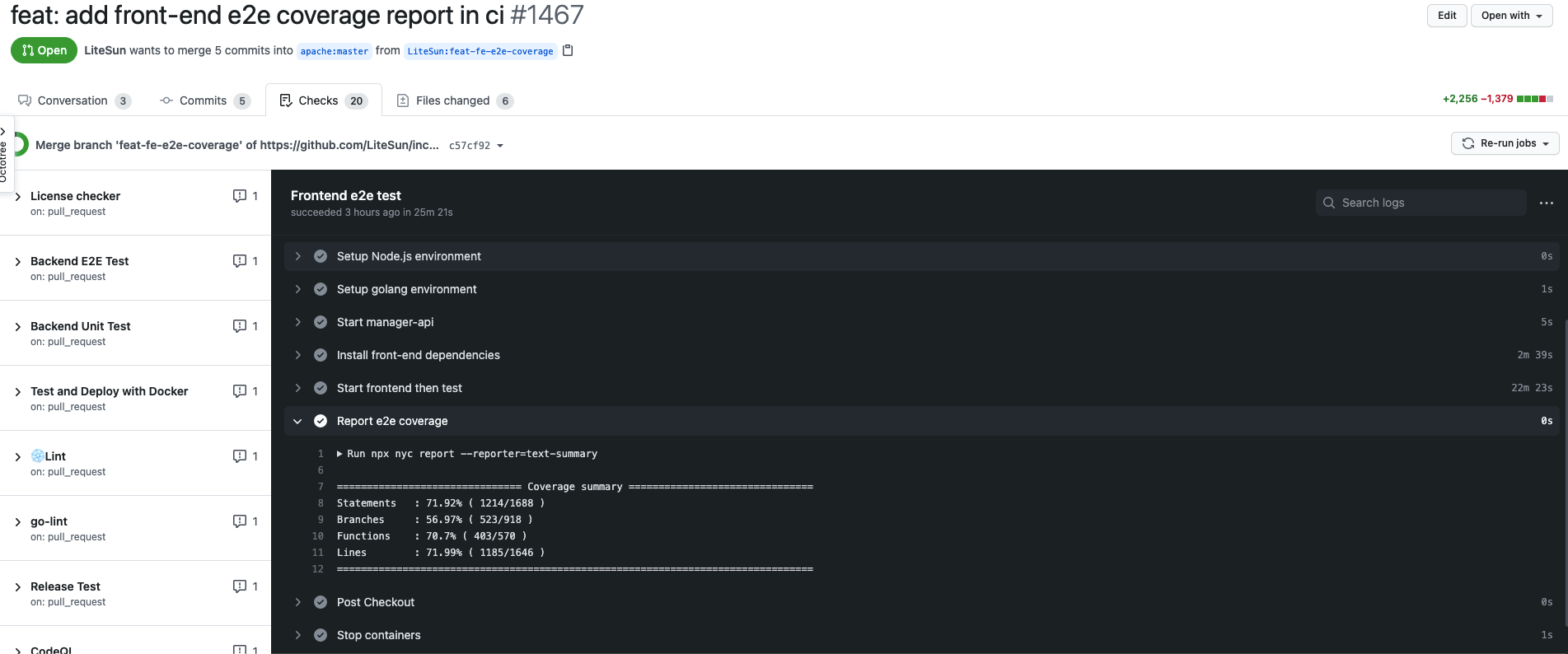Copy branch name using clipboard icon
The width and height of the screenshot is (1568, 654).
coord(568,50)
